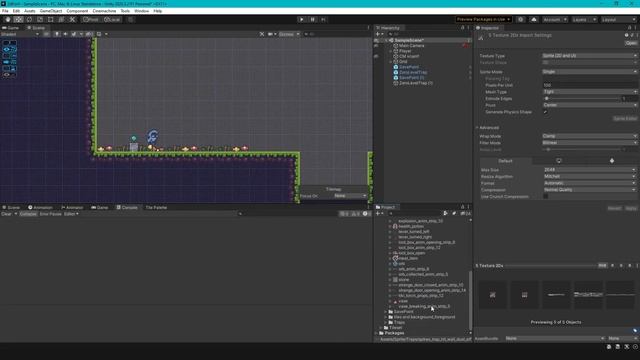This screenshot has height=360, width=640.
Task: Toggle visibility of SampleScene in Hierarchy
Action: click(x=376, y=40)
